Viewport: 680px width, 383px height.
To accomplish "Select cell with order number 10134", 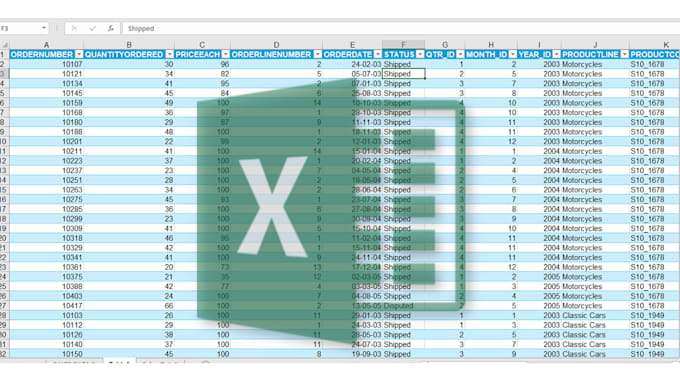I will (x=46, y=83).
